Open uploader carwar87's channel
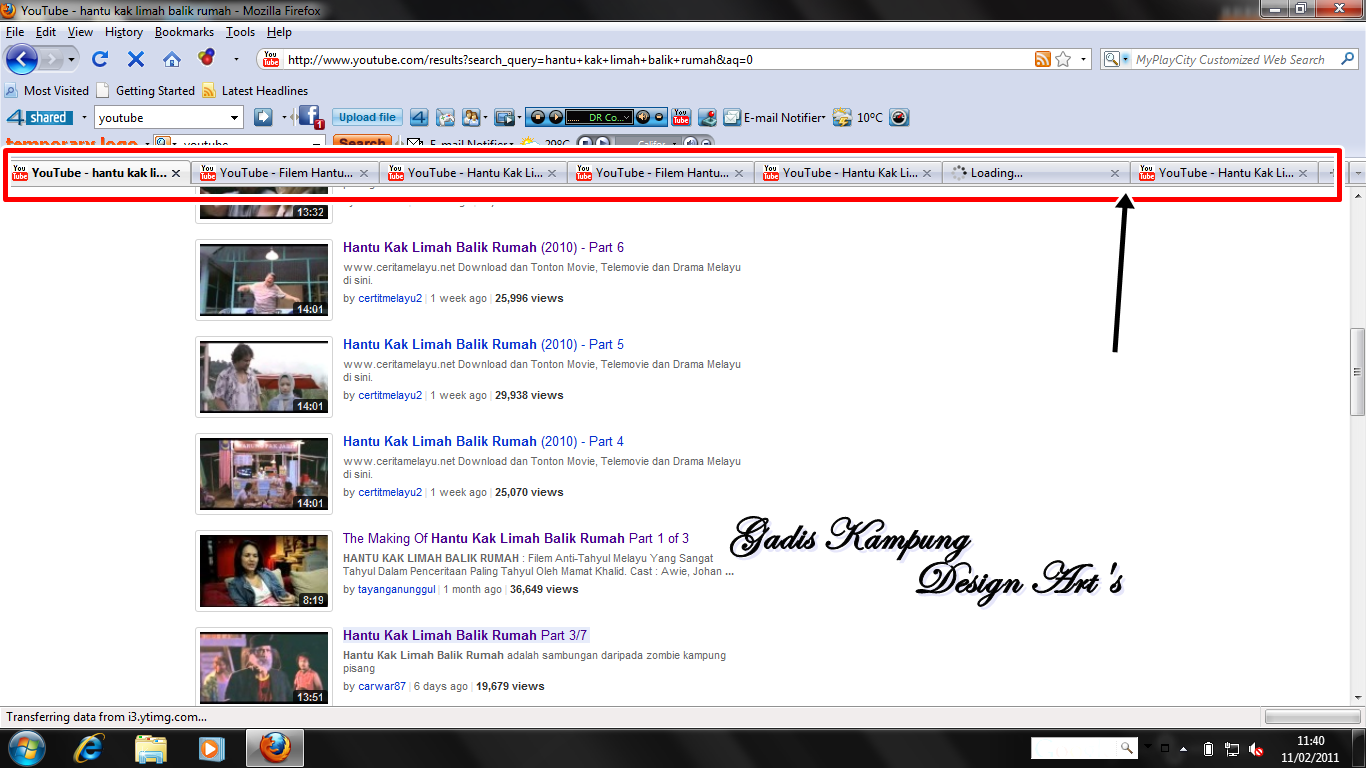This screenshot has height=768, width=1366. point(382,686)
